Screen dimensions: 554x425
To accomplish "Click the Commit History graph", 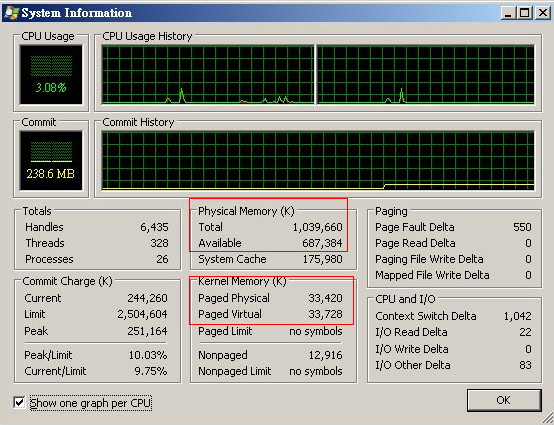I will click(318, 161).
